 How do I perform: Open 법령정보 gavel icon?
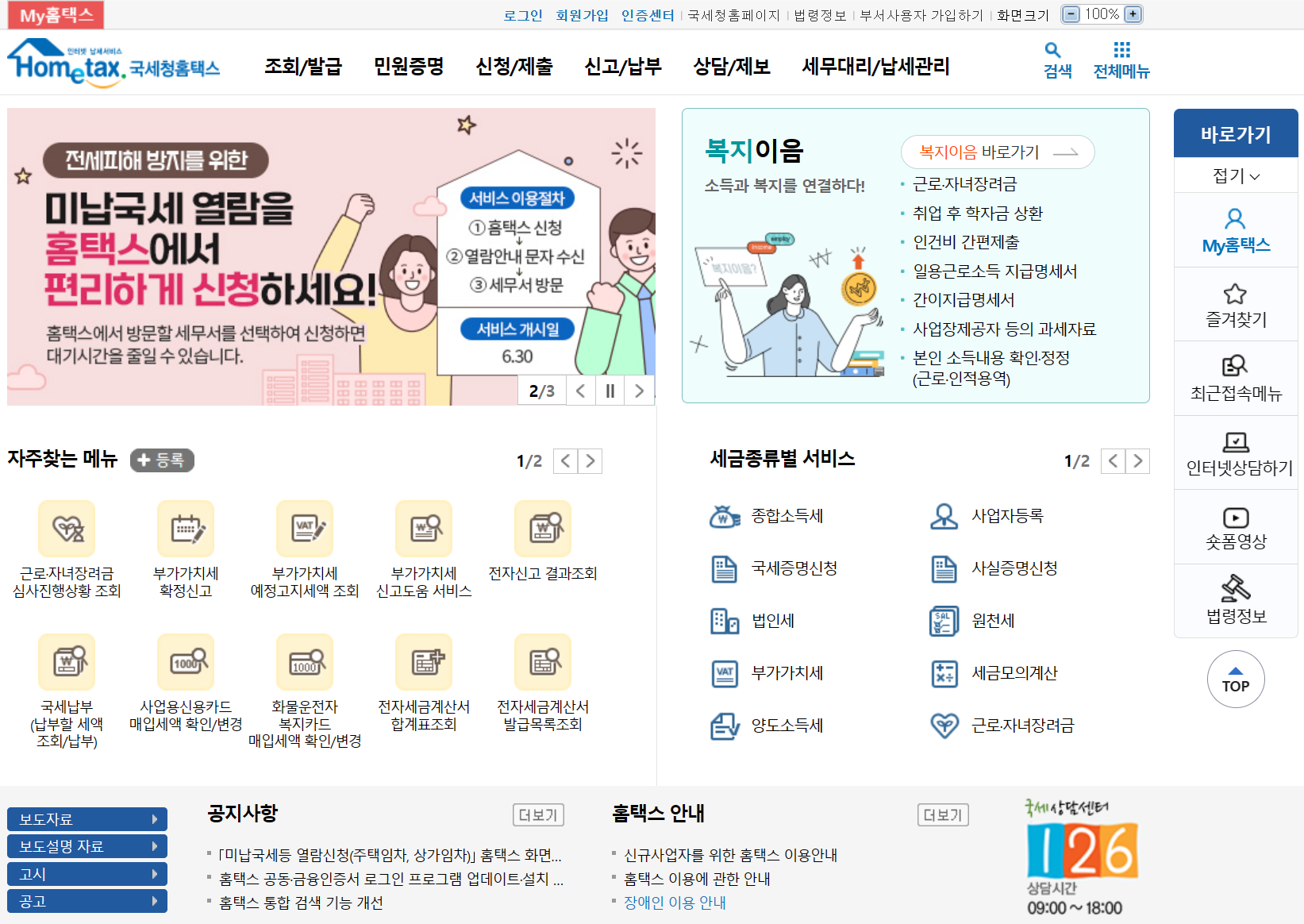pyautogui.click(x=1236, y=588)
